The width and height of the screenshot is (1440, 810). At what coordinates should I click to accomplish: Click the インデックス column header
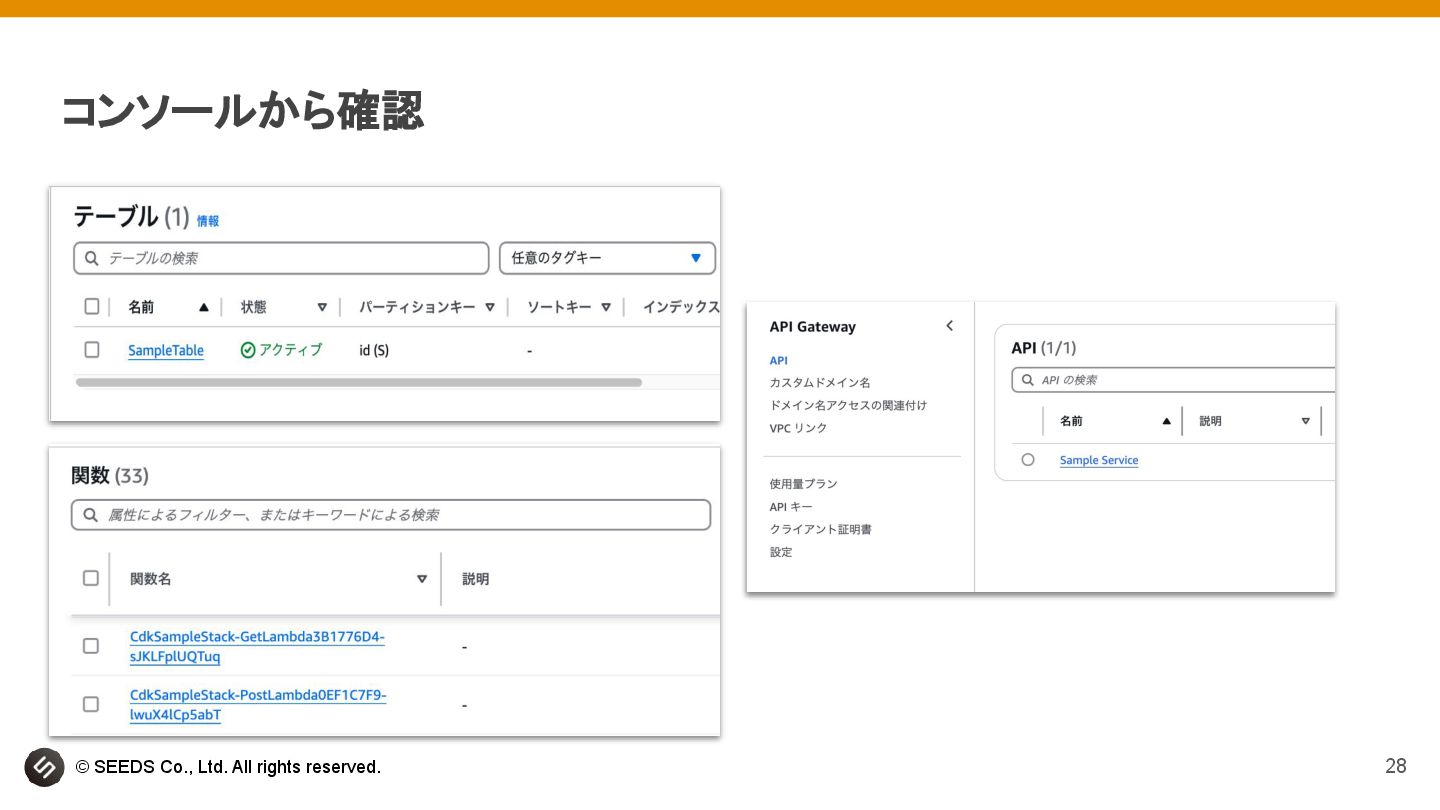pyautogui.click(x=681, y=307)
